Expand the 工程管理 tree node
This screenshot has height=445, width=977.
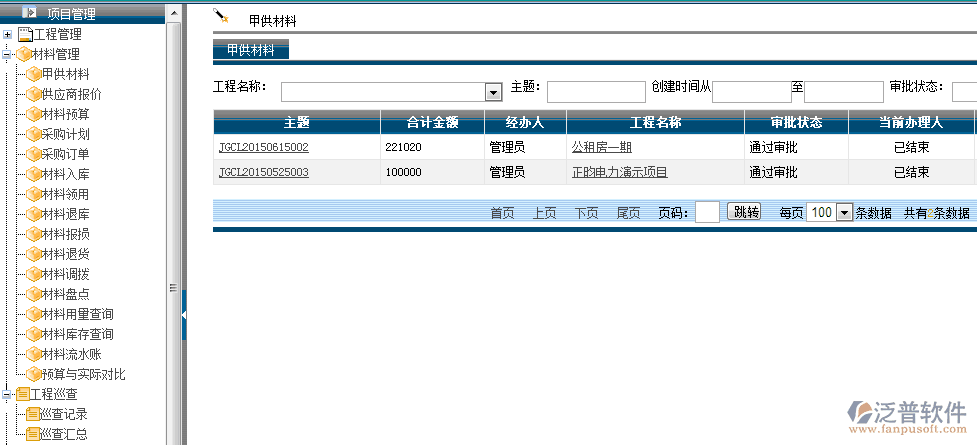(8, 35)
